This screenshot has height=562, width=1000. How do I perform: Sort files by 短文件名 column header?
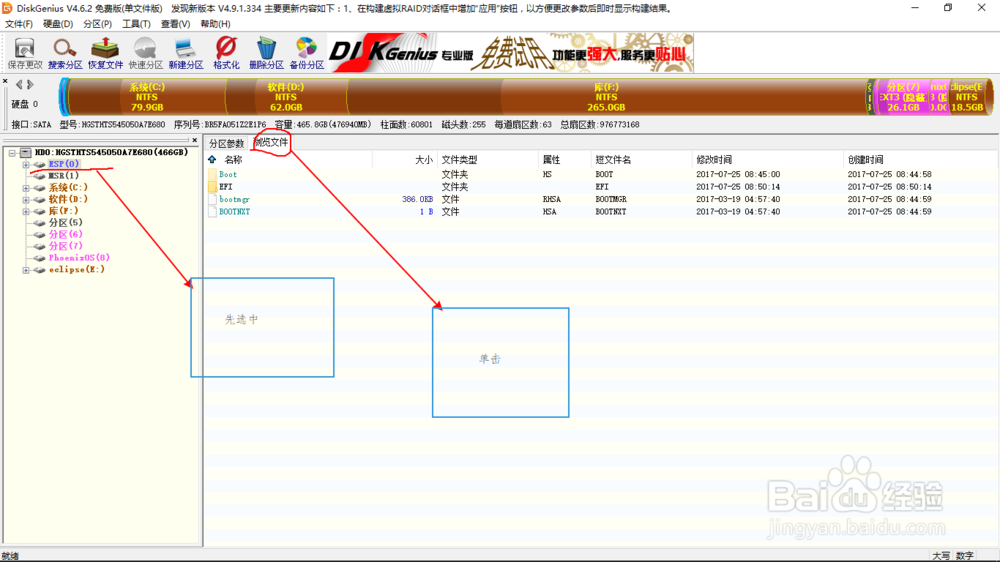point(613,159)
